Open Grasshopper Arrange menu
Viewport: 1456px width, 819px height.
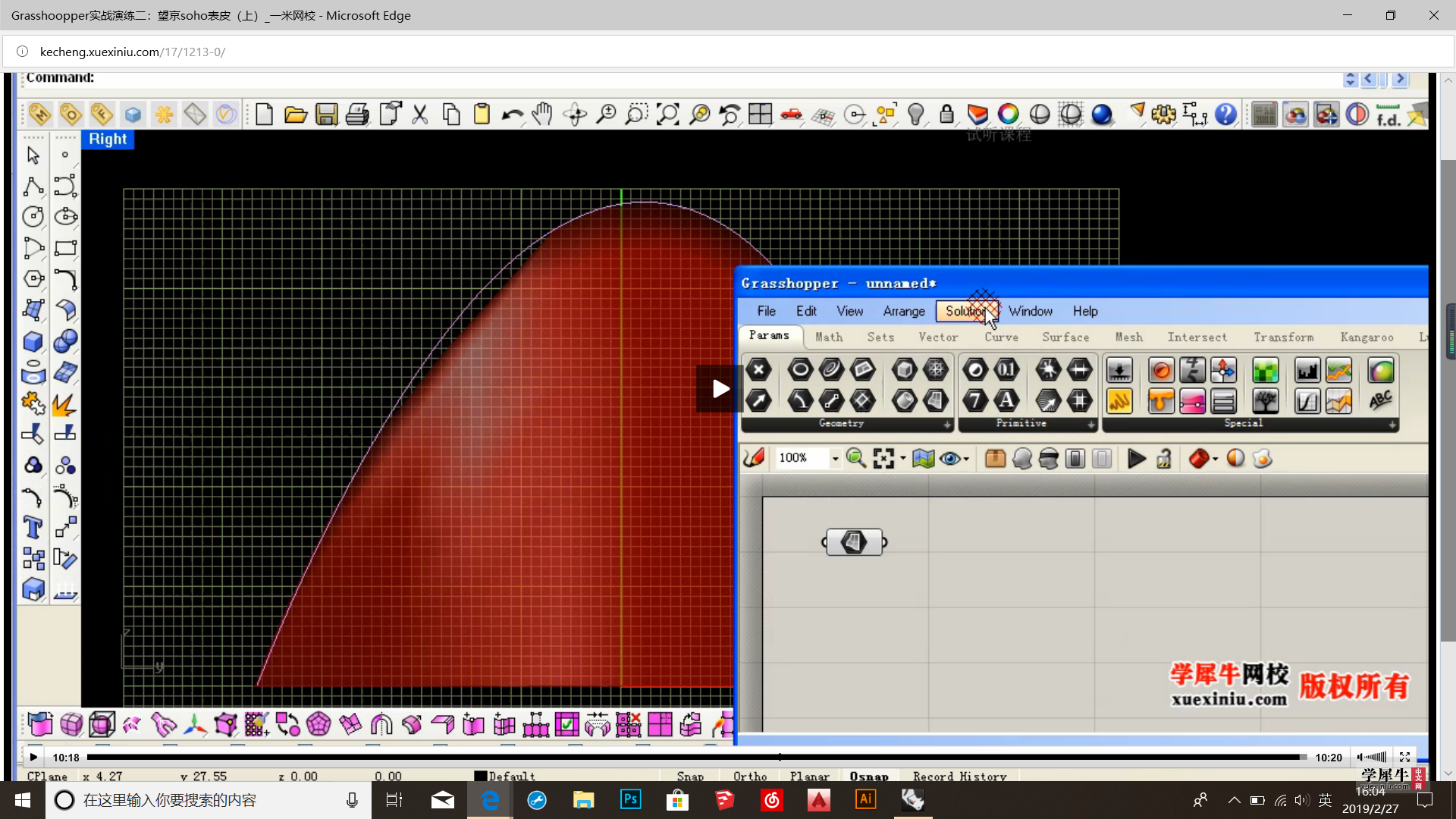coord(904,311)
